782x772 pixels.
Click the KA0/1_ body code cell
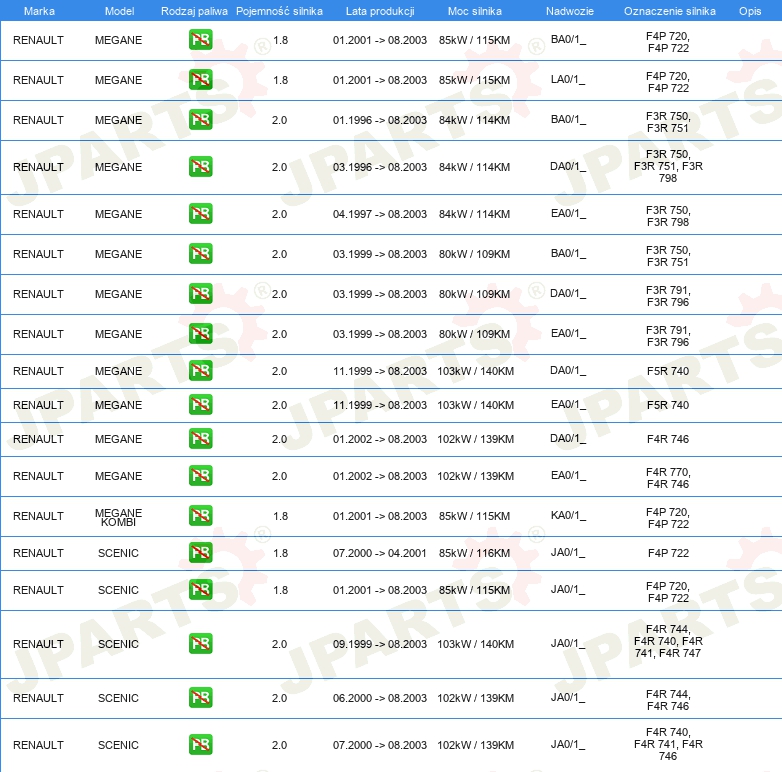point(568,516)
